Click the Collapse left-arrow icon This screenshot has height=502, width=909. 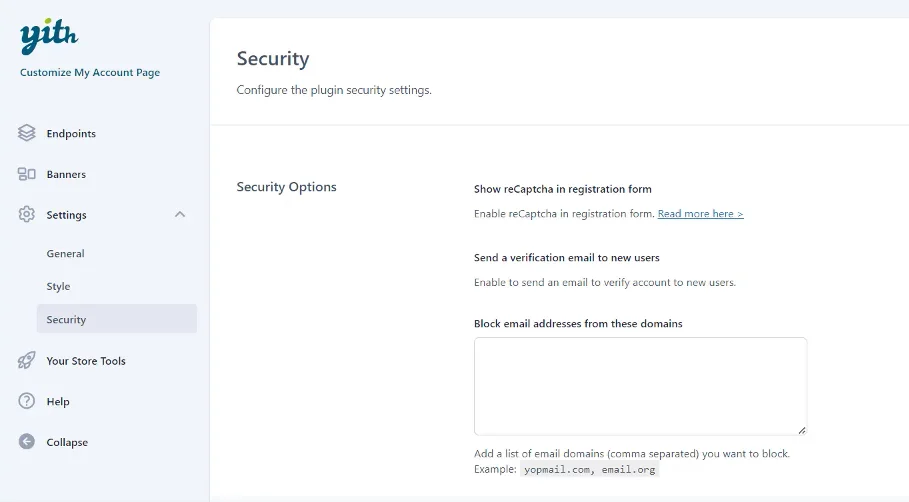click(x=27, y=442)
